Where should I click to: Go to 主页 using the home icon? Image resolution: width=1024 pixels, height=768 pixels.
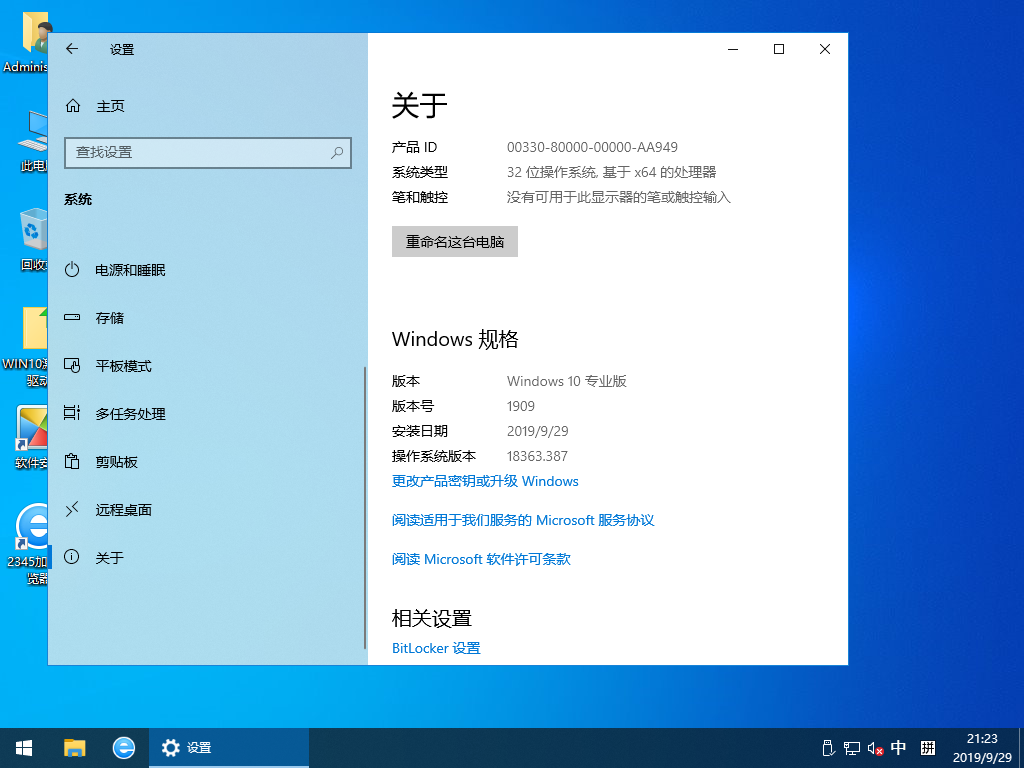[x=71, y=105]
